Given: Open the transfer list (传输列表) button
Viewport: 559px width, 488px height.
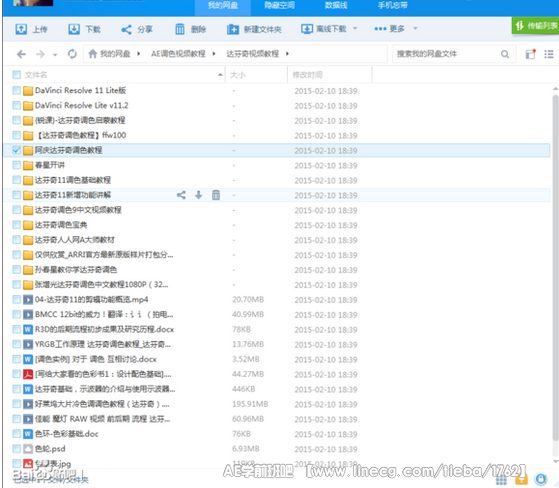Looking at the screenshot, I should click(535, 26).
